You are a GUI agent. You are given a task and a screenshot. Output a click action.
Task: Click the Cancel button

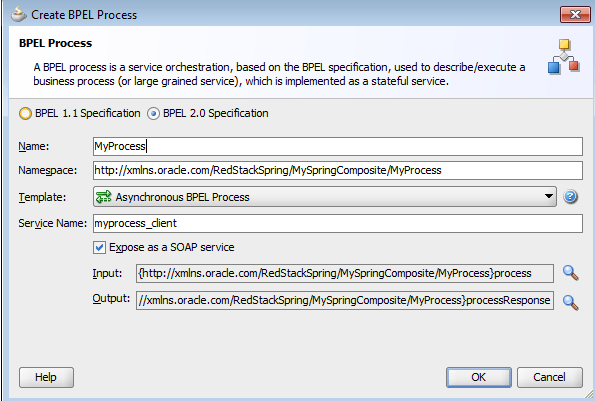(x=549, y=377)
